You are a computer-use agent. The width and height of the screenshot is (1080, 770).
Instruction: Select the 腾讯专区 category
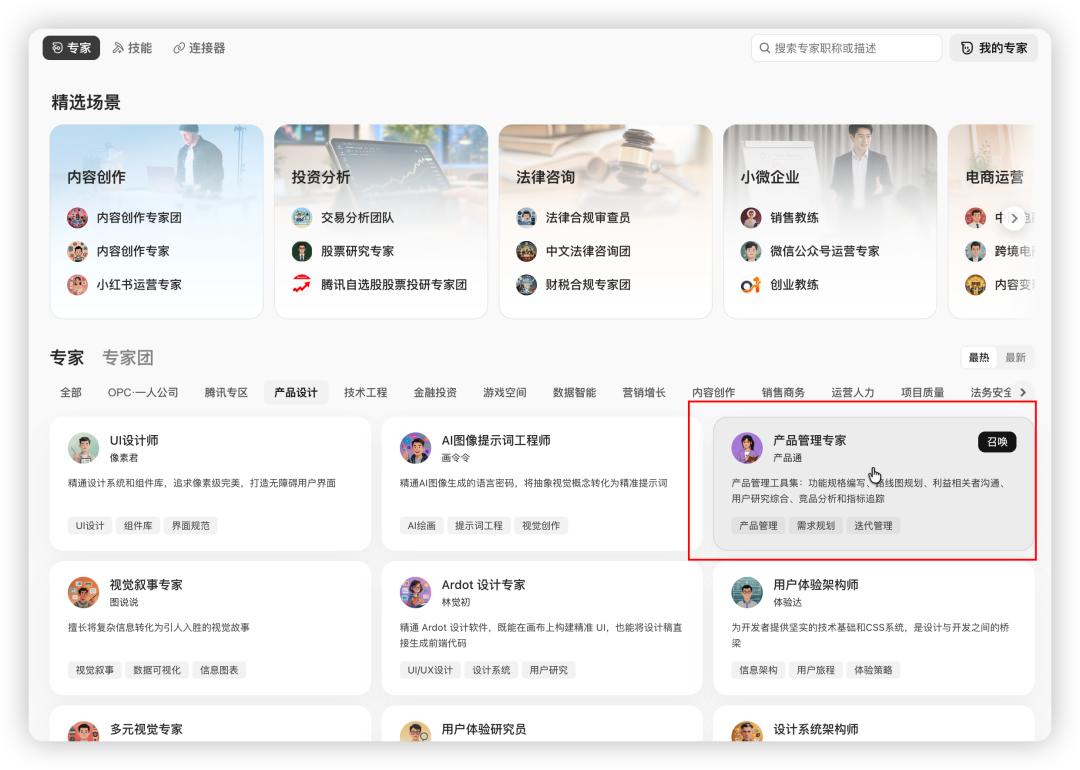226,393
